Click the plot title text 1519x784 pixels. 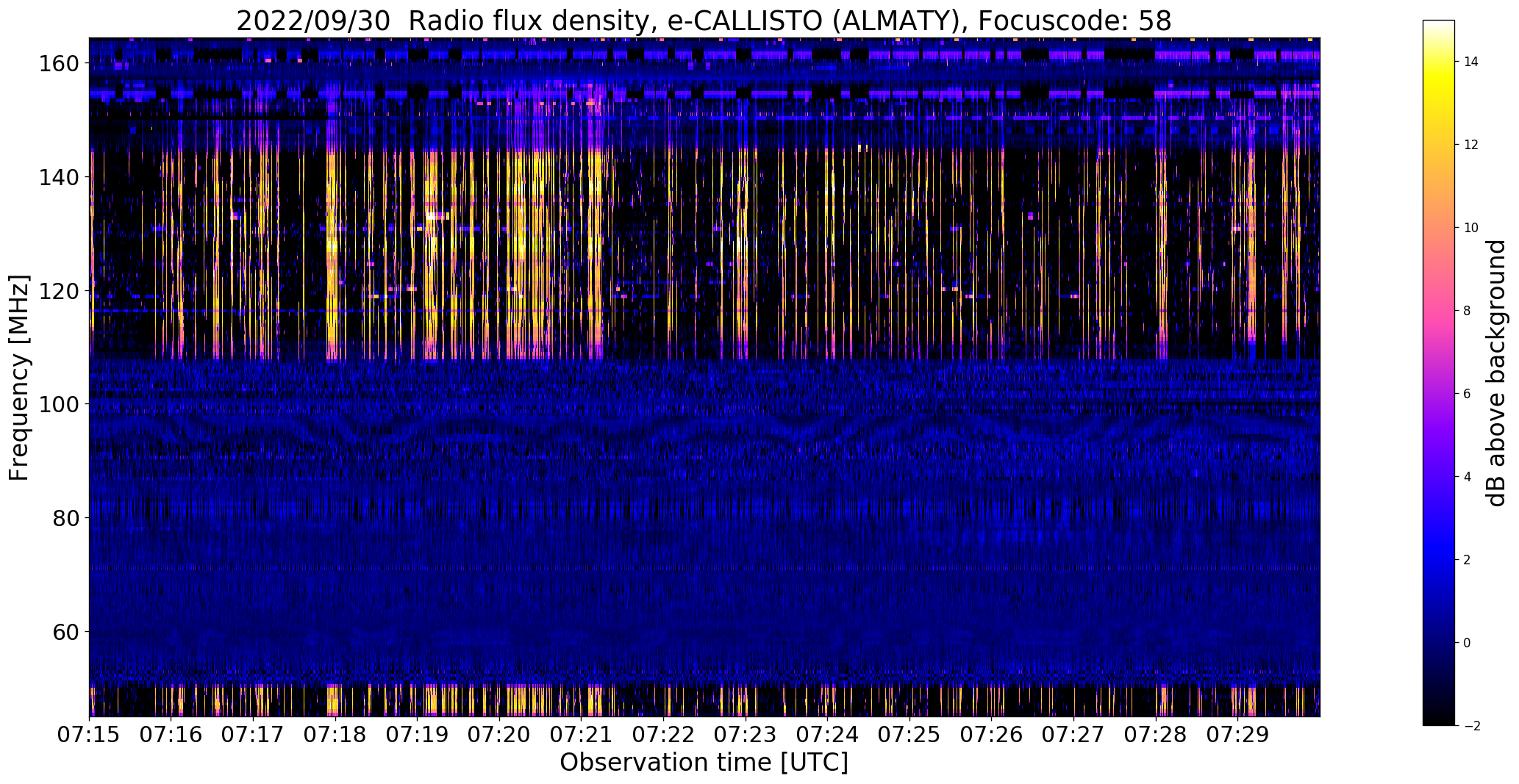click(x=704, y=21)
